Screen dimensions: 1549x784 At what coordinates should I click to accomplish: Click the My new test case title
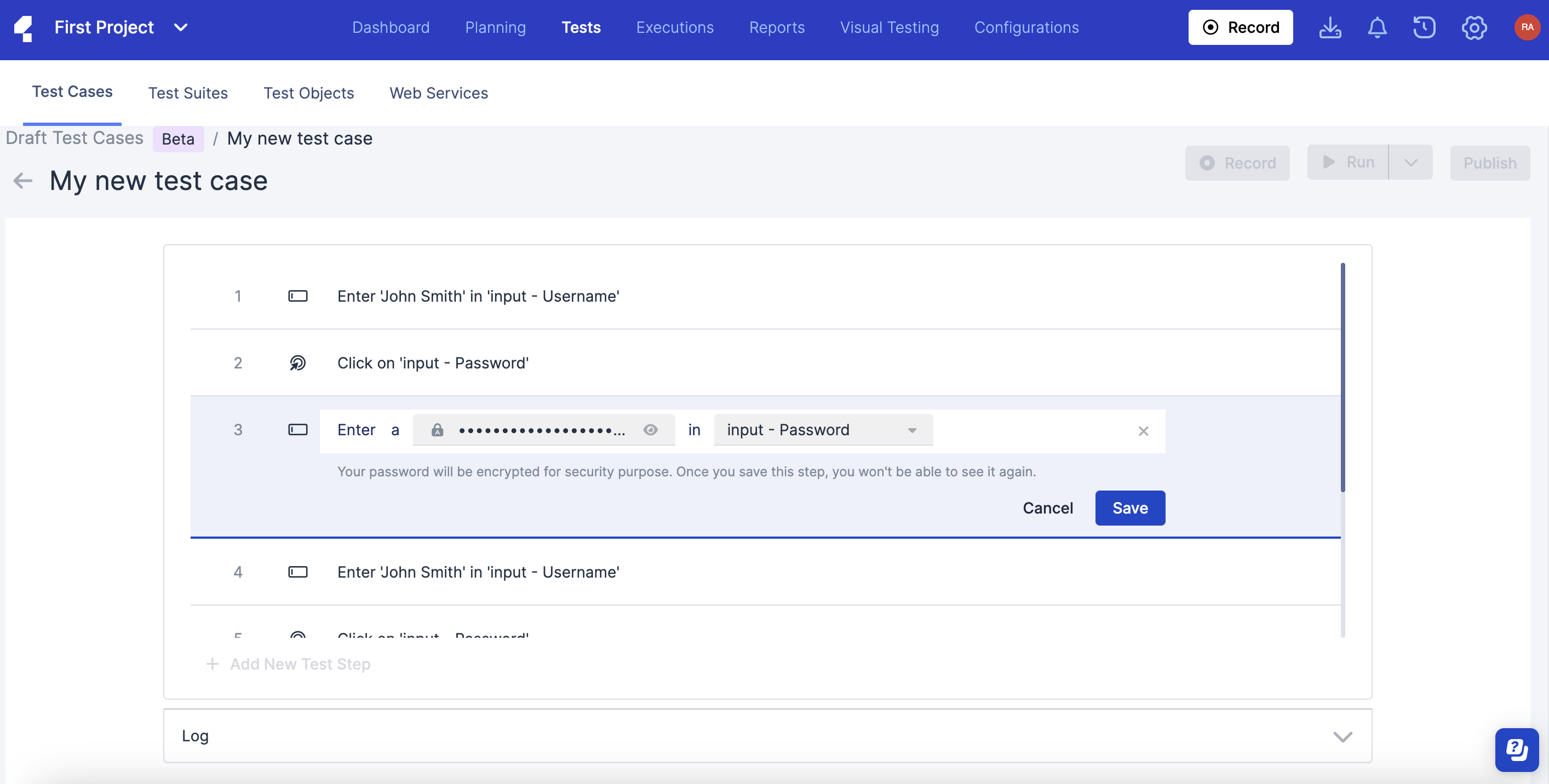(x=158, y=181)
